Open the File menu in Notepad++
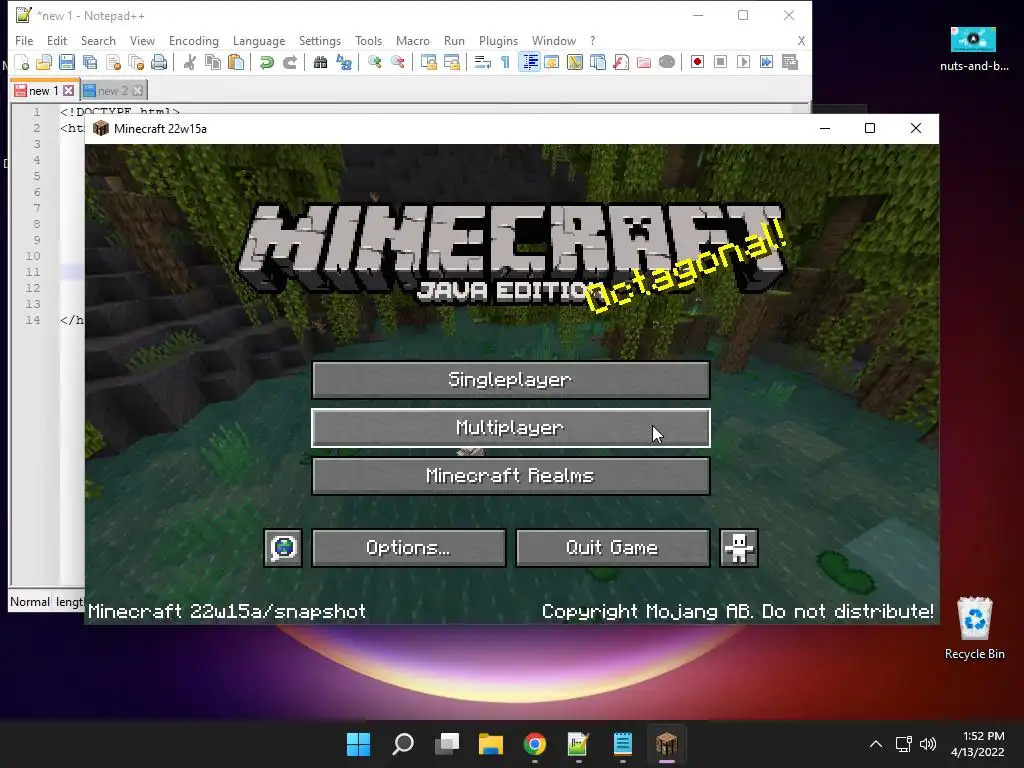Image resolution: width=1024 pixels, height=768 pixels. [24, 40]
